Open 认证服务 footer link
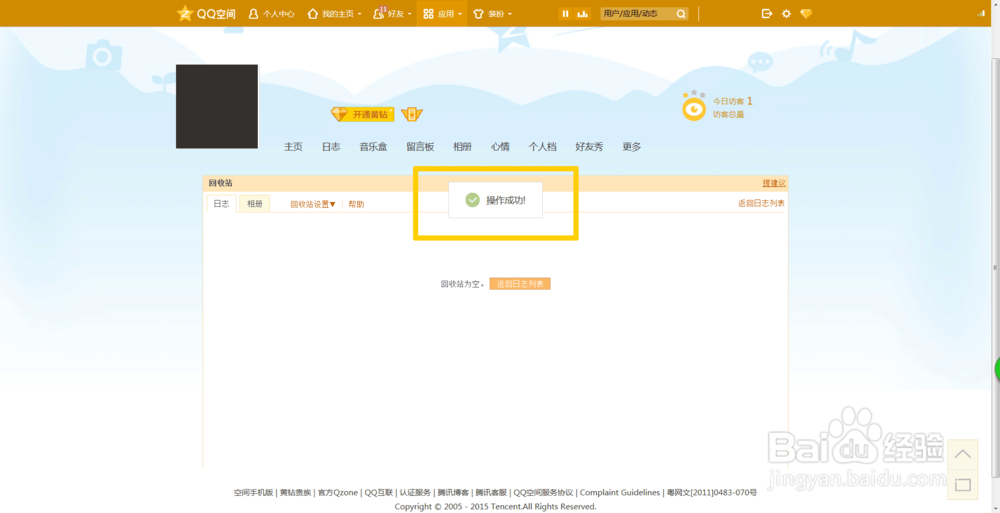Image resolution: width=1000 pixels, height=513 pixels. [415, 493]
